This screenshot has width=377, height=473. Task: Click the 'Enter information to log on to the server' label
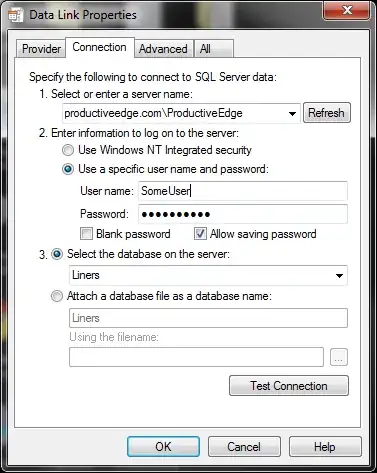145,133
